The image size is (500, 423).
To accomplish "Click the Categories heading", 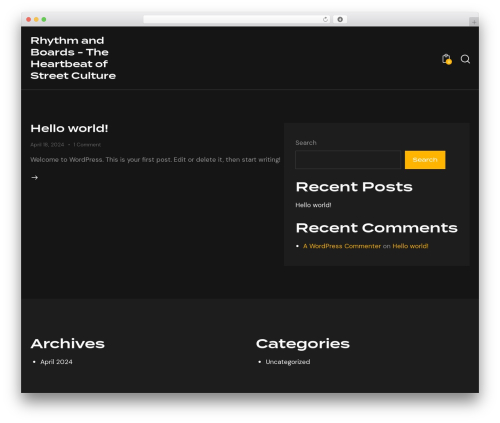I will [x=303, y=344].
